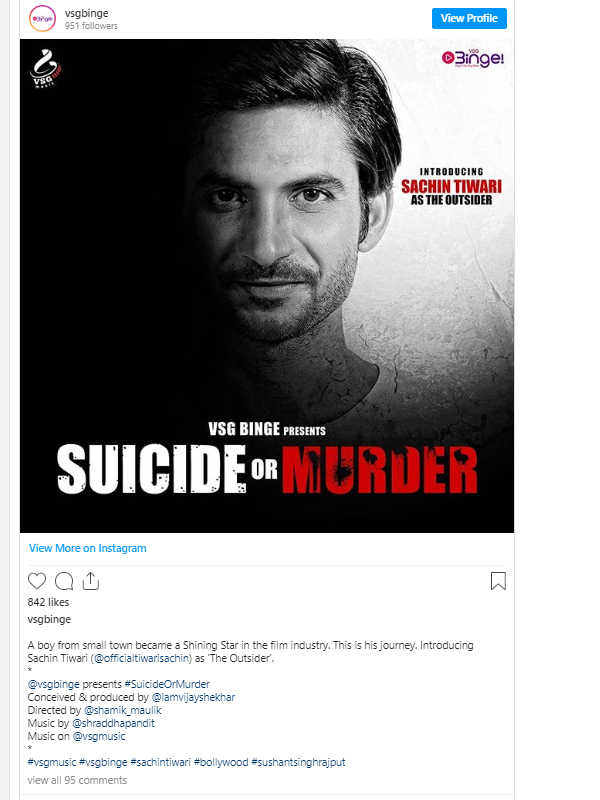
Task: Save post using bookmark icon
Action: pyautogui.click(x=498, y=581)
